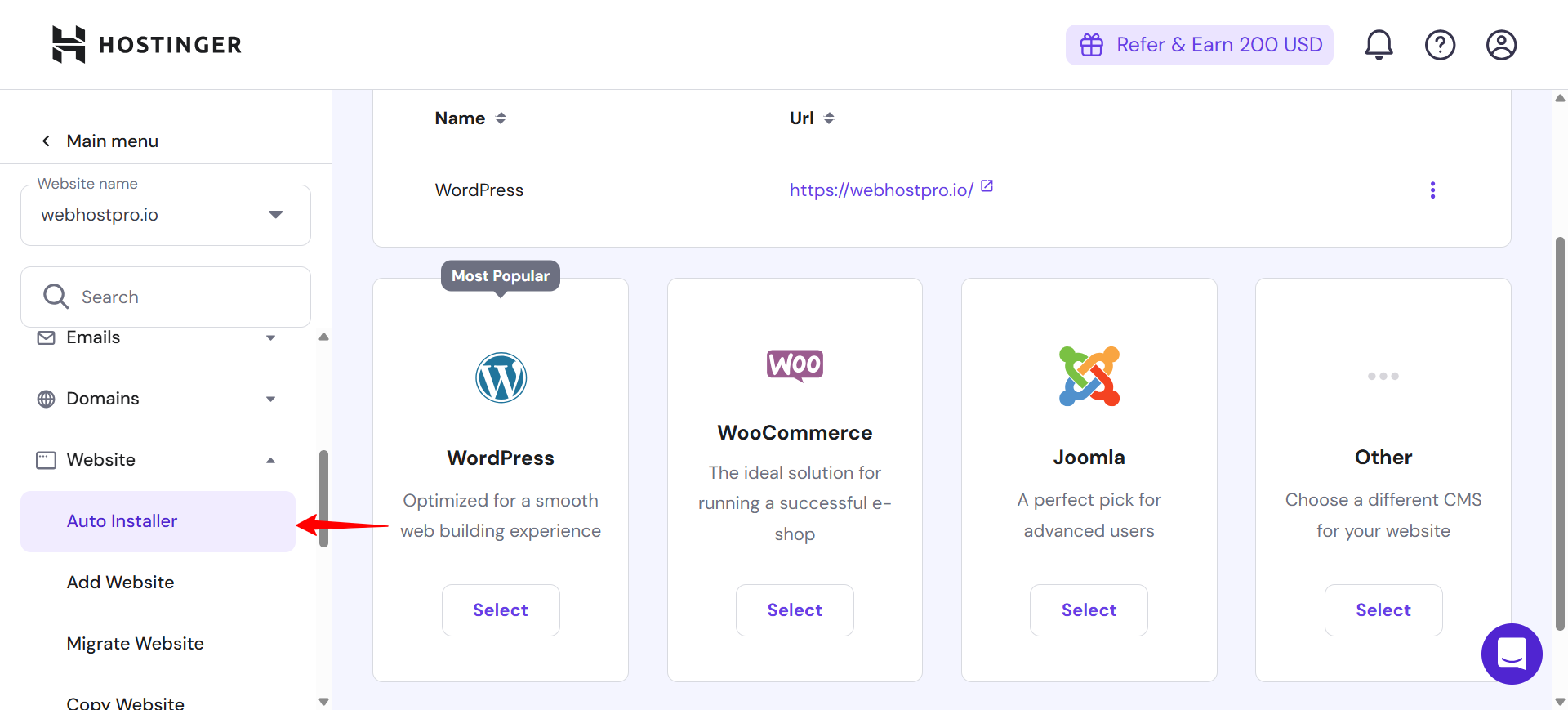Image resolution: width=1568 pixels, height=710 pixels.
Task: Click the page scroll up arrow
Action: [x=1560, y=98]
